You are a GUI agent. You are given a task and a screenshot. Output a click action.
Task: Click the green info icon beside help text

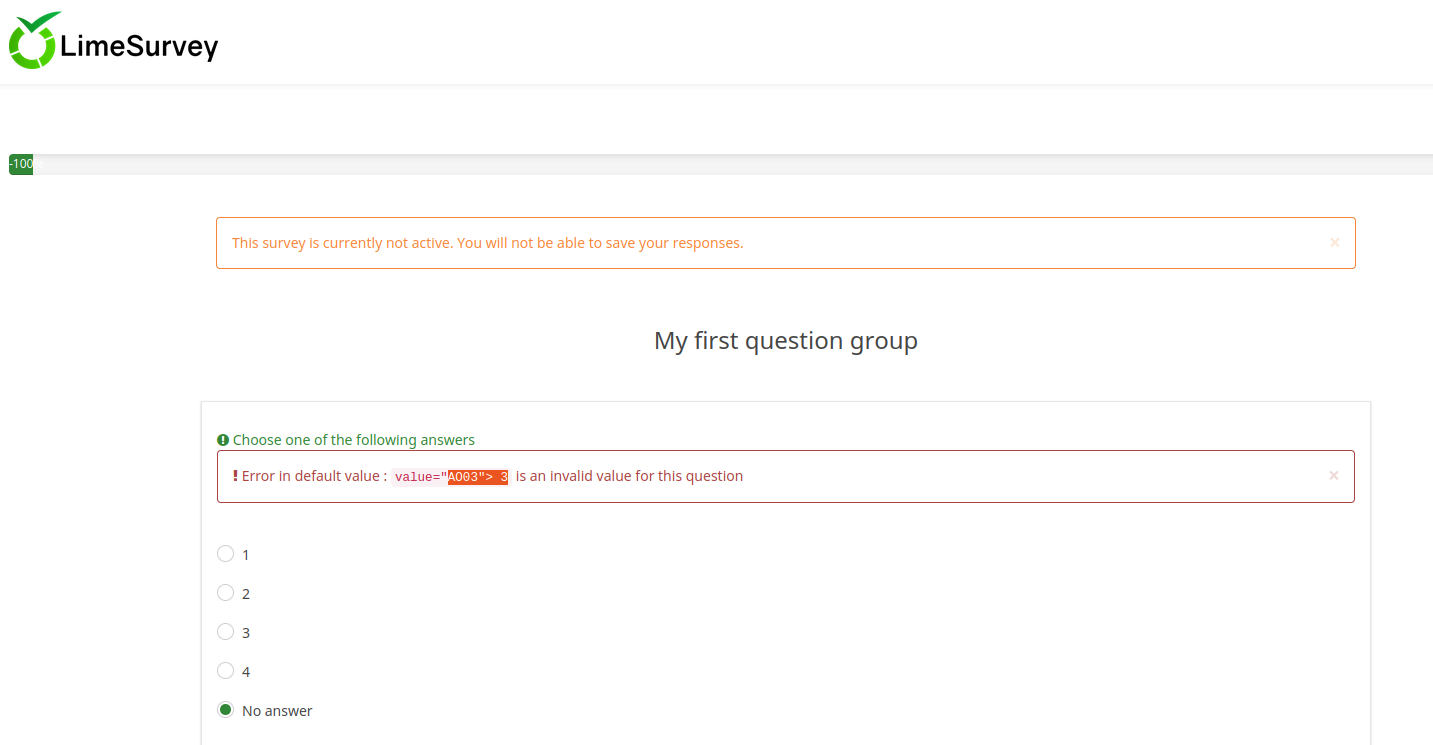(223, 440)
